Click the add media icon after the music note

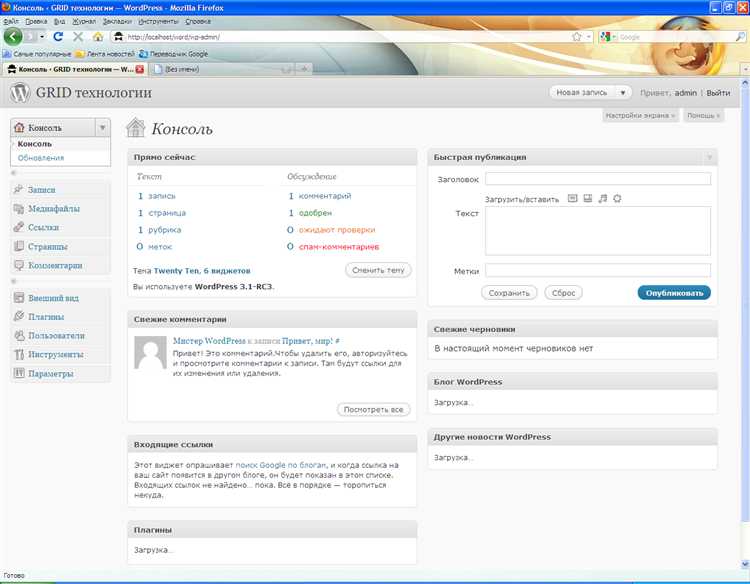(x=618, y=198)
